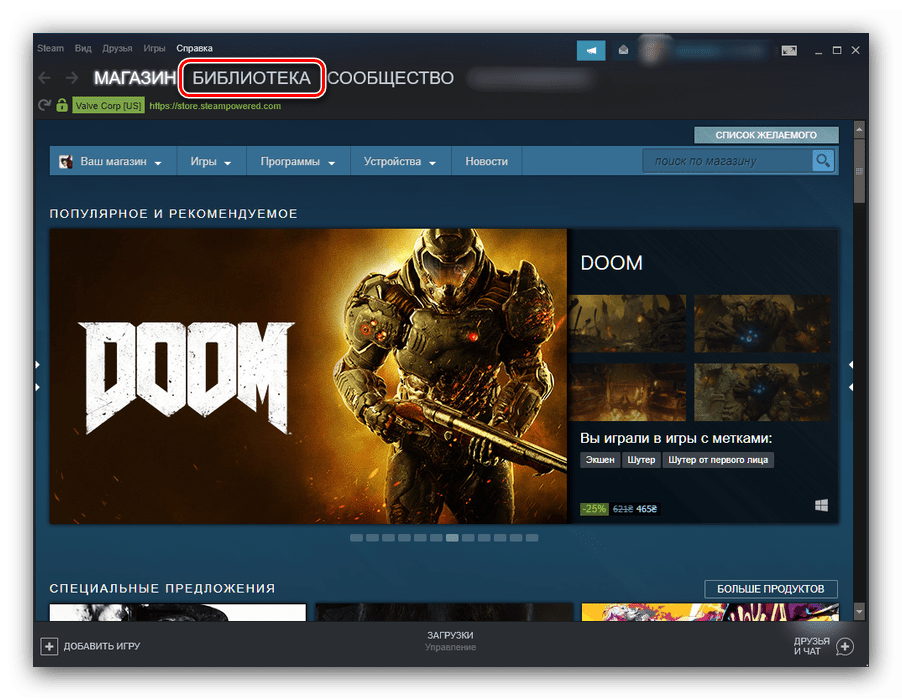This screenshot has height=700, width=902.
Task: Click the DOOM title text
Action: pyautogui.click(x=611, y=263)
